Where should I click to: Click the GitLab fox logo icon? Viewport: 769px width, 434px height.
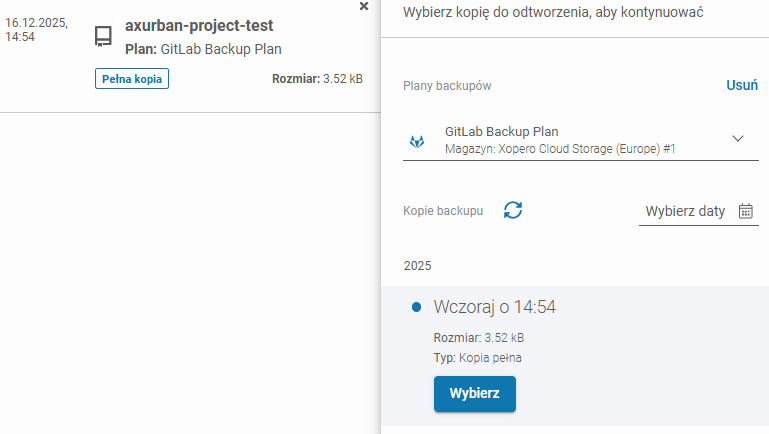pos(417,141)
